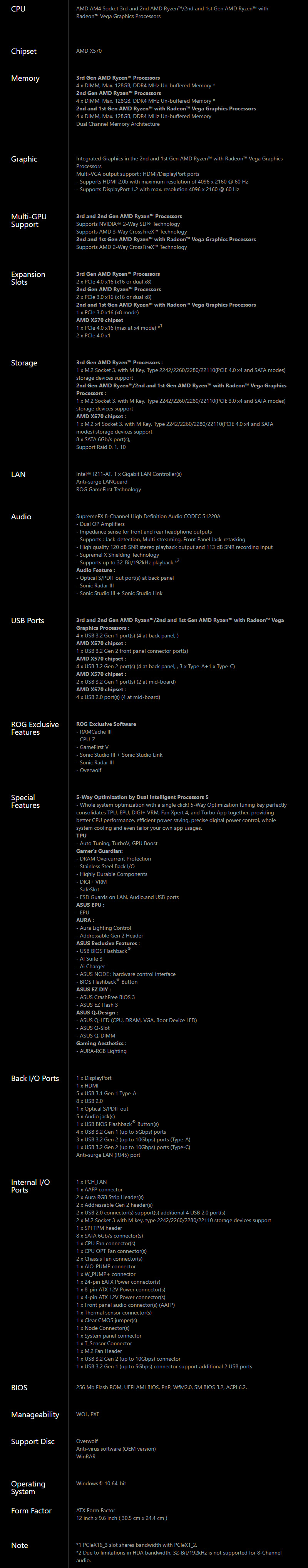Click the Internal I/O Ports heading
The height and width of the screenshot is (1568, 308).
coord(30,1186)
